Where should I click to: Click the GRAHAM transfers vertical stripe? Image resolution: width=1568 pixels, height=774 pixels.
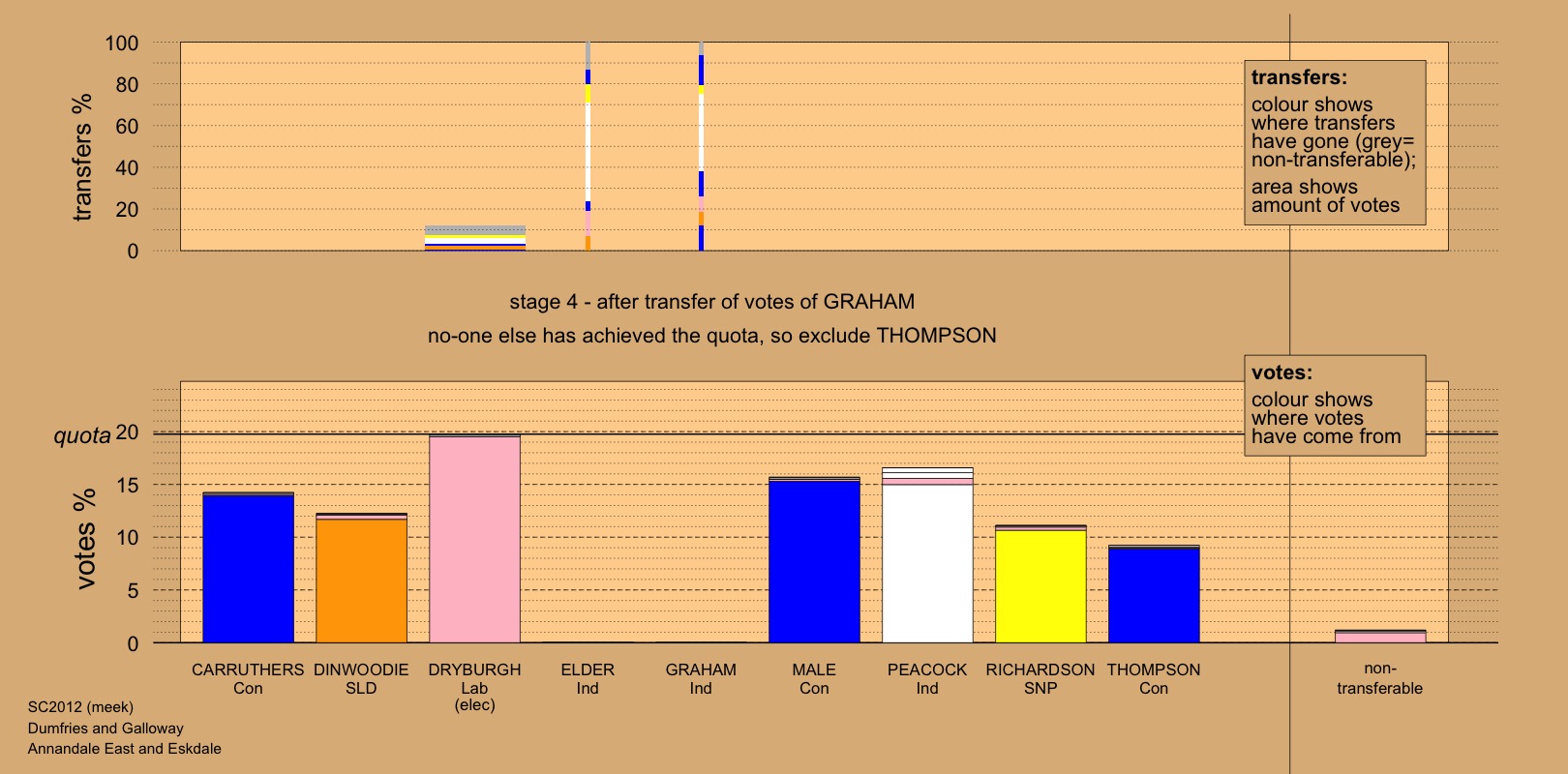pyautogui.click(x=701, y=146)
